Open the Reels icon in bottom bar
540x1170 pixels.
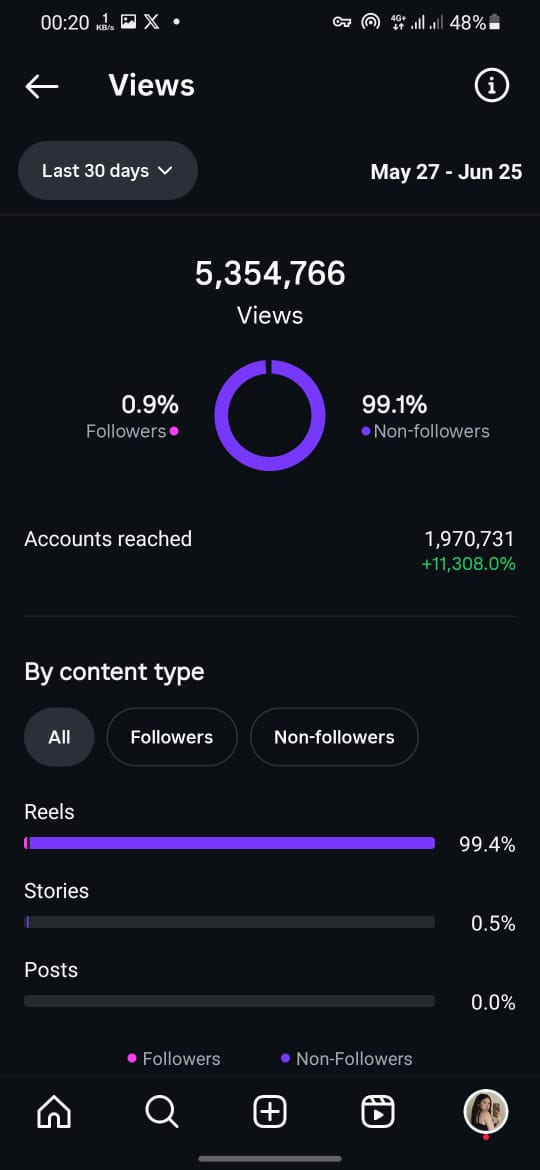coord(378,1113)
